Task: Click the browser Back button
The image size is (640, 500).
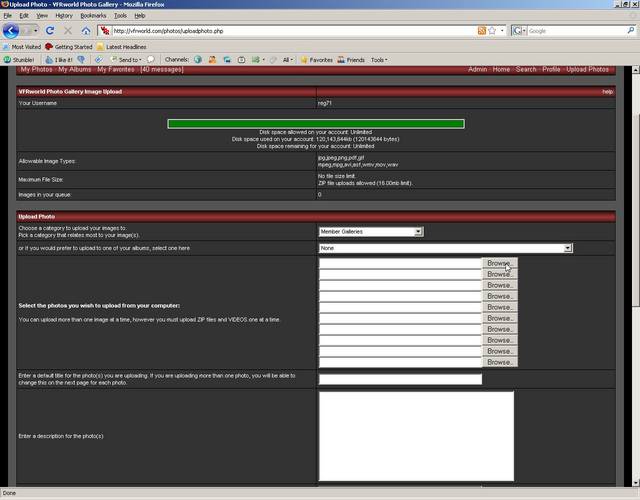Action: pos(12,31)
